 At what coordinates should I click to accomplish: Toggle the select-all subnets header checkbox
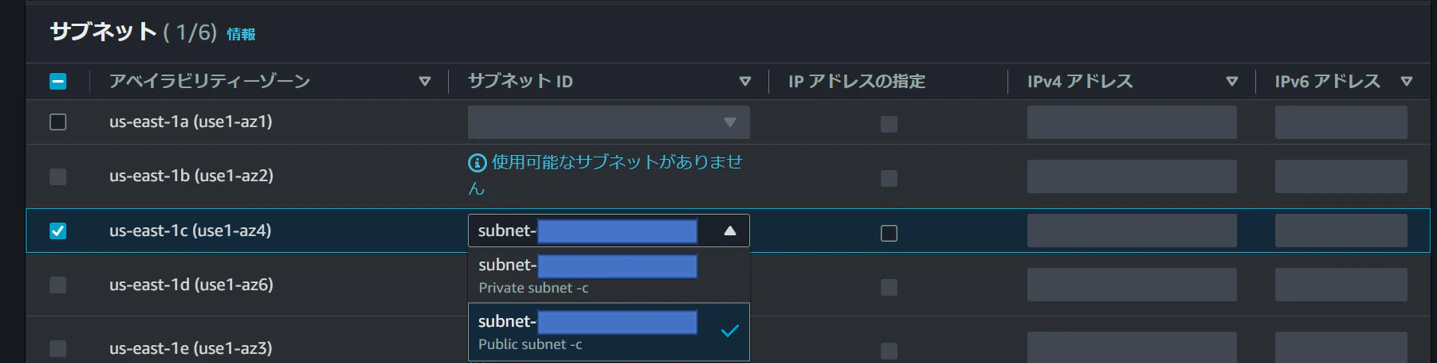point(58,82)
